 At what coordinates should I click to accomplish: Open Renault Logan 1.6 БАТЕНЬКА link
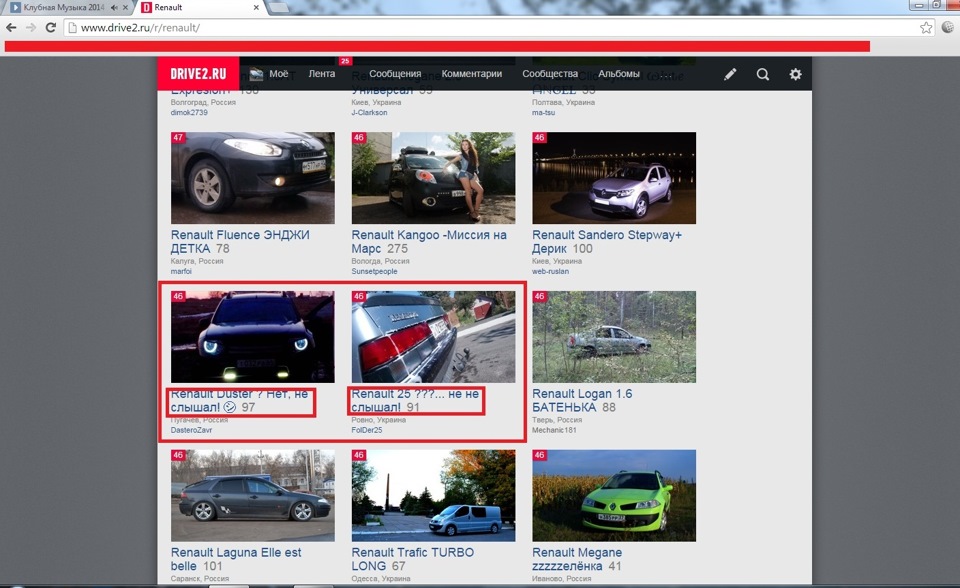click(582, 401)
